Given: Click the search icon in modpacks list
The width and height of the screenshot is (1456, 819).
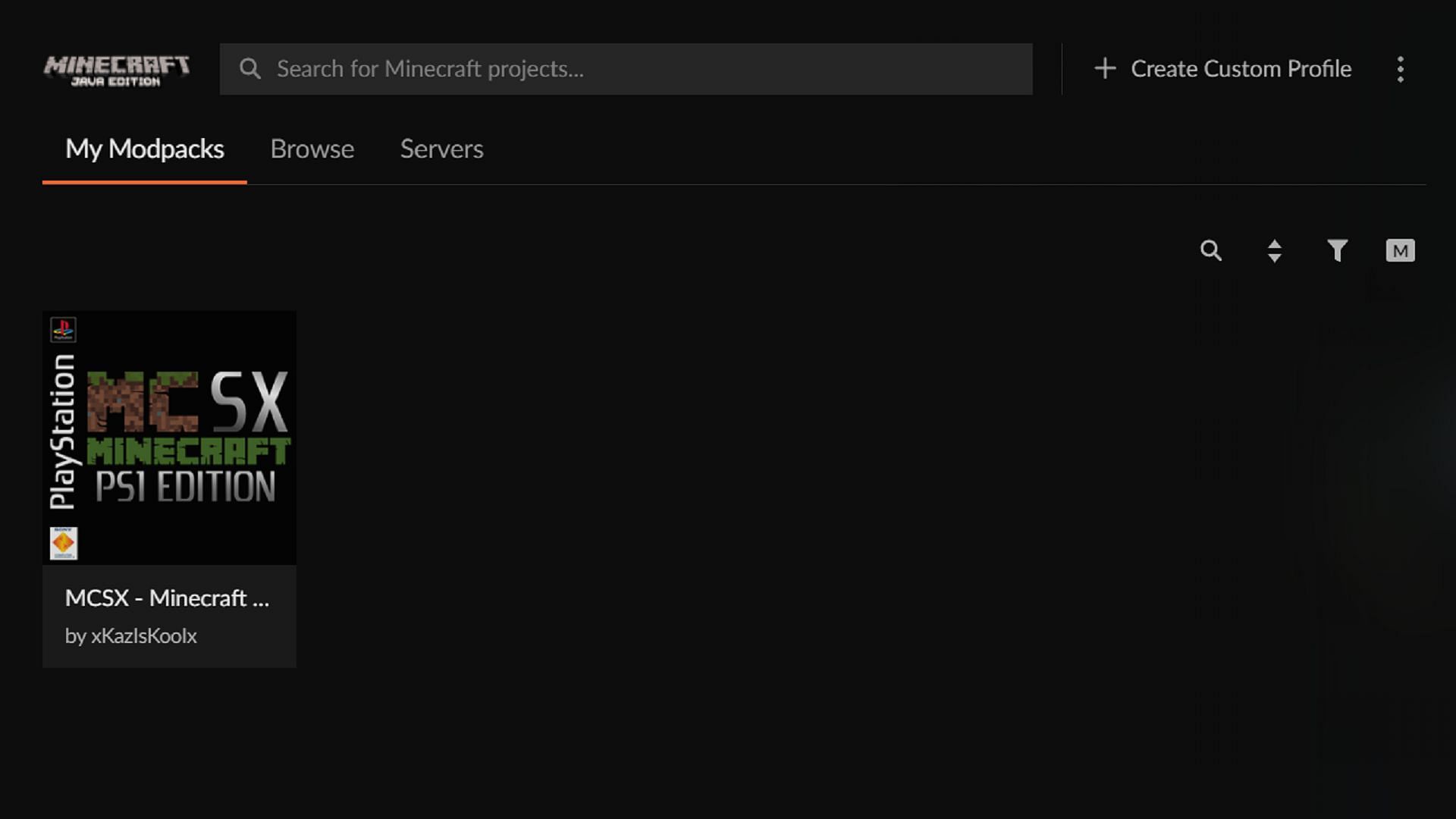Looking at the screenshot, I should pyautogui.click(x=1211, y=250).
